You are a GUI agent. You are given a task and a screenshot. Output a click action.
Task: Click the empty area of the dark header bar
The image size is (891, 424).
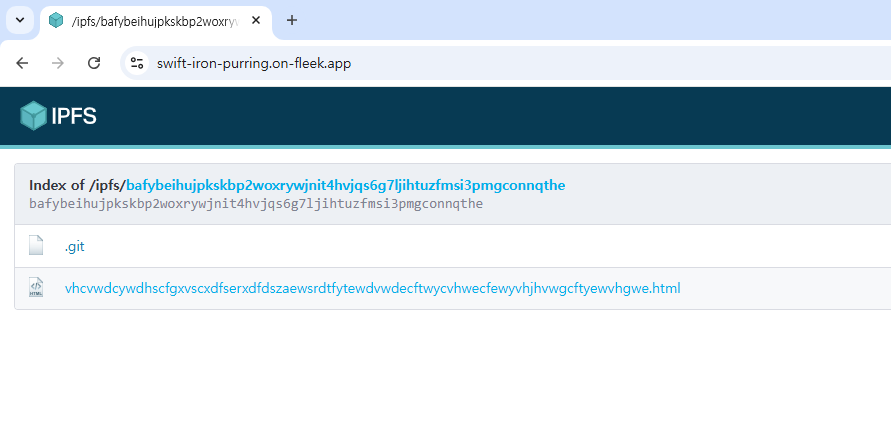pos(500,116)
